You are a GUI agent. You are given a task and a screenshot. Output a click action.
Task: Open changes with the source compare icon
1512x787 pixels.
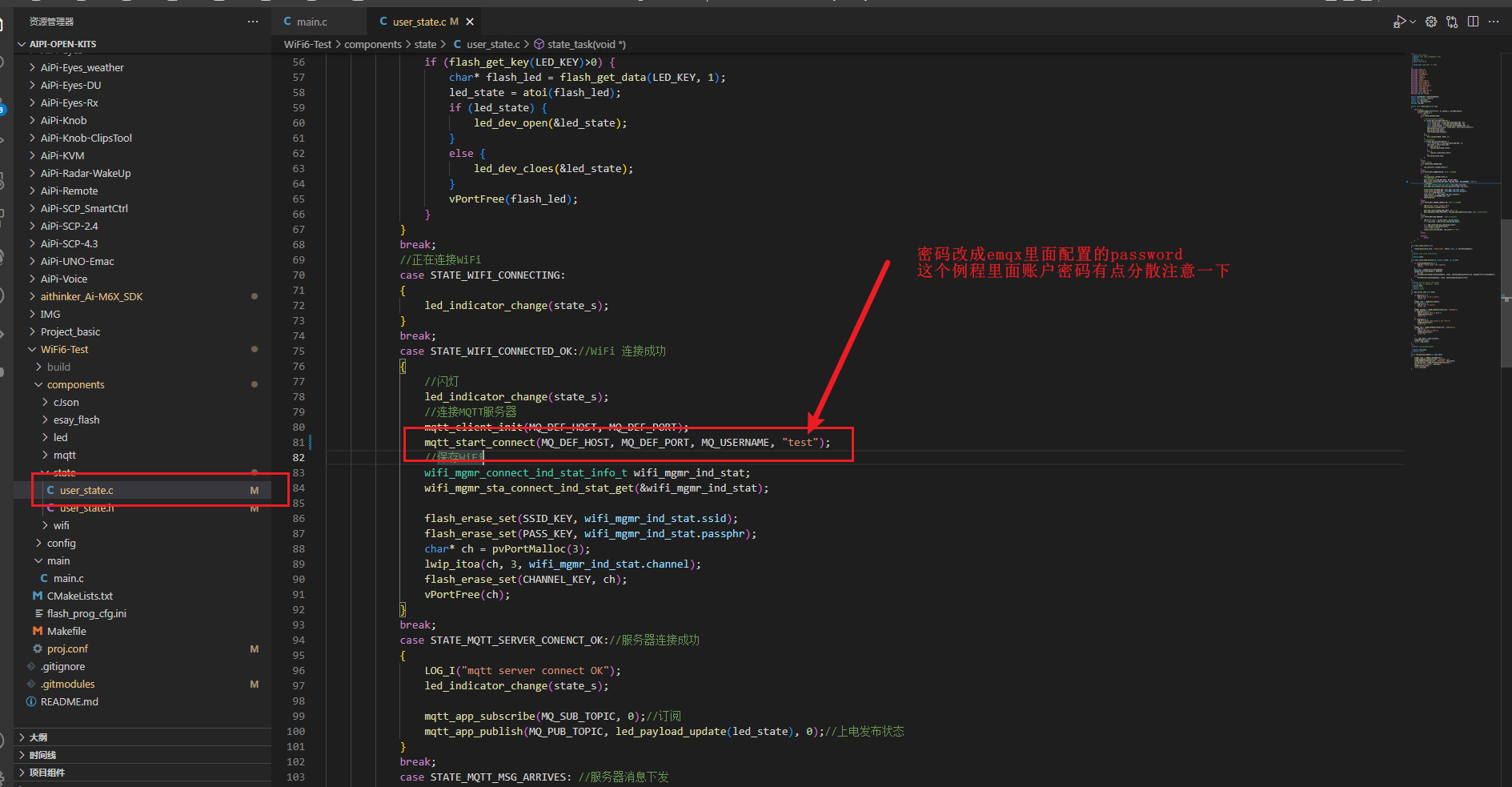(1452, 22)
